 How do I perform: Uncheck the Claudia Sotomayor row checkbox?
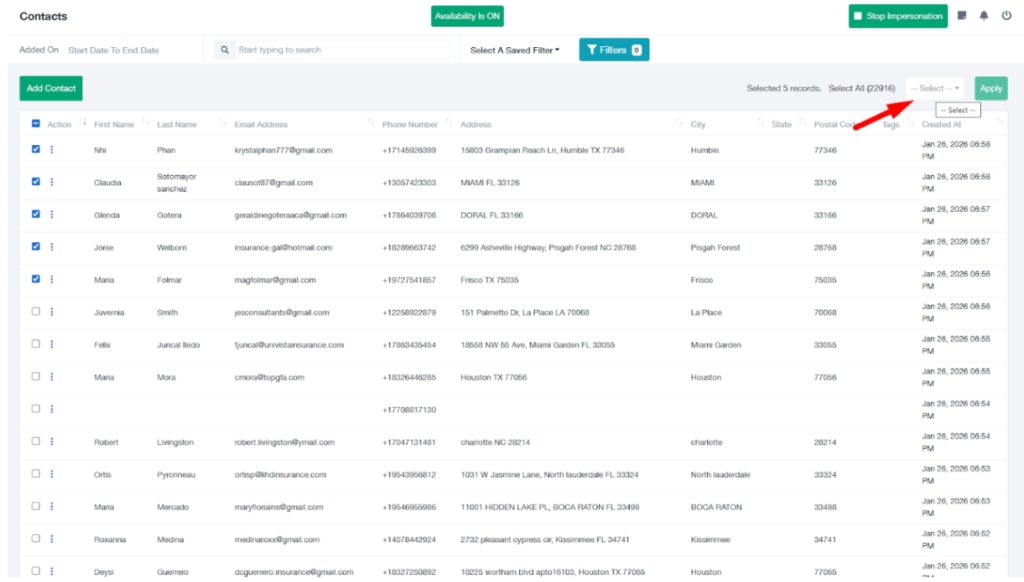point(36,182)
